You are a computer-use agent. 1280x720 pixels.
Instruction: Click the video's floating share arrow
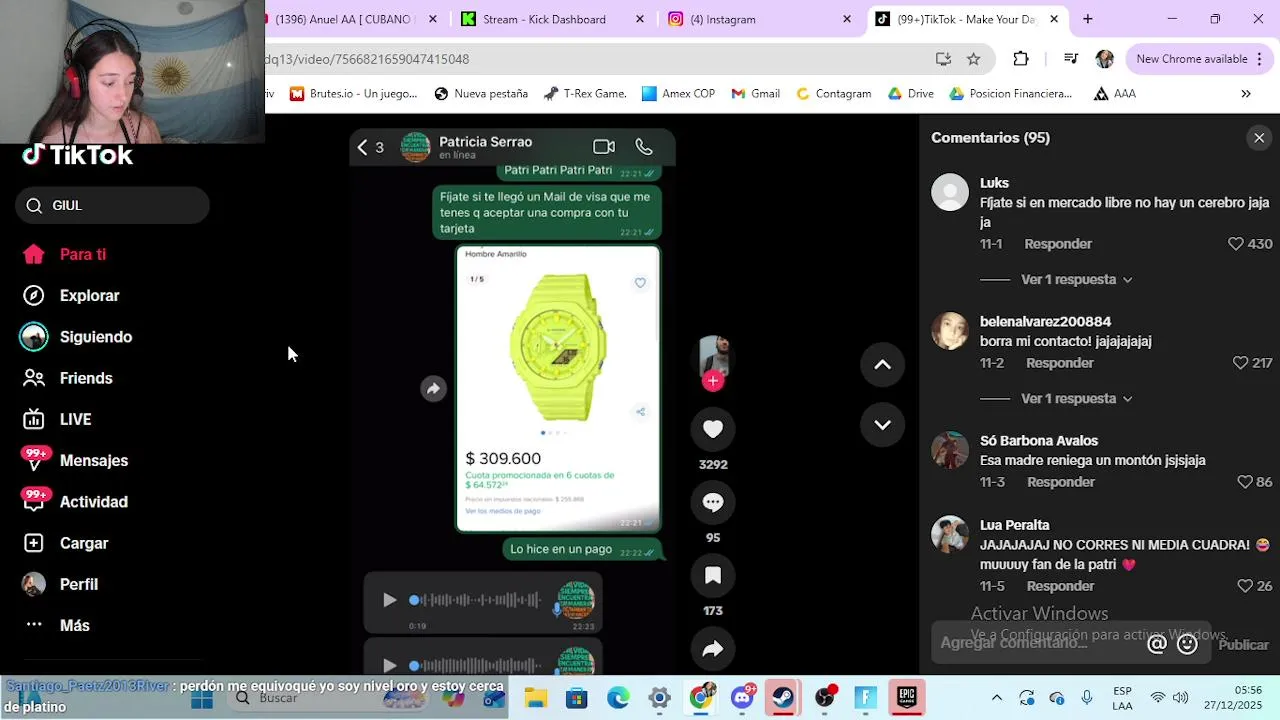tap(433, 389)
